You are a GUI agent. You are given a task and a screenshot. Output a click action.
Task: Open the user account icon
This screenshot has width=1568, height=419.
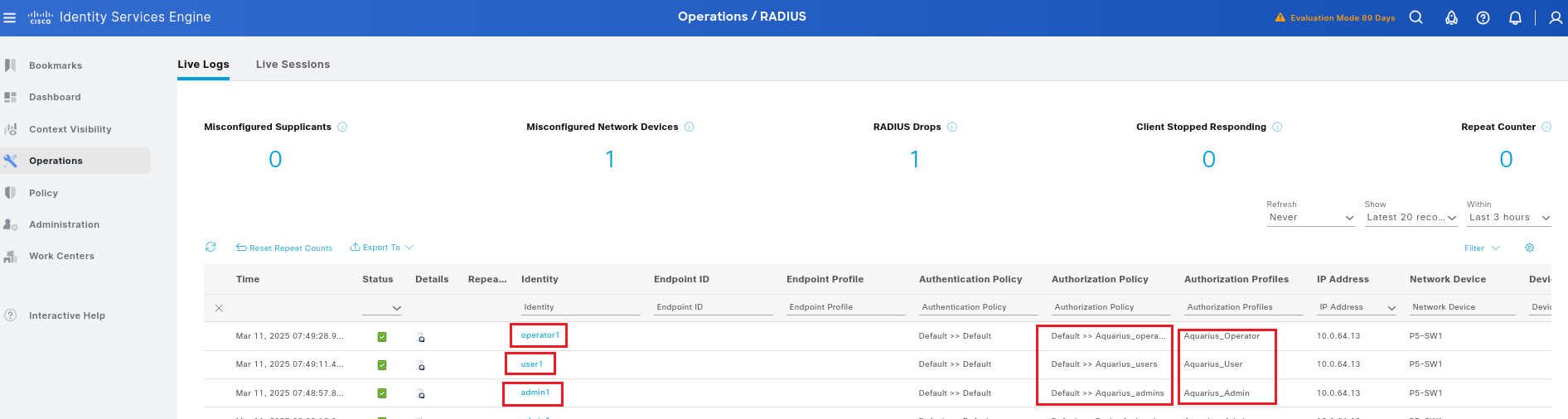click(x=1556, y=17)
